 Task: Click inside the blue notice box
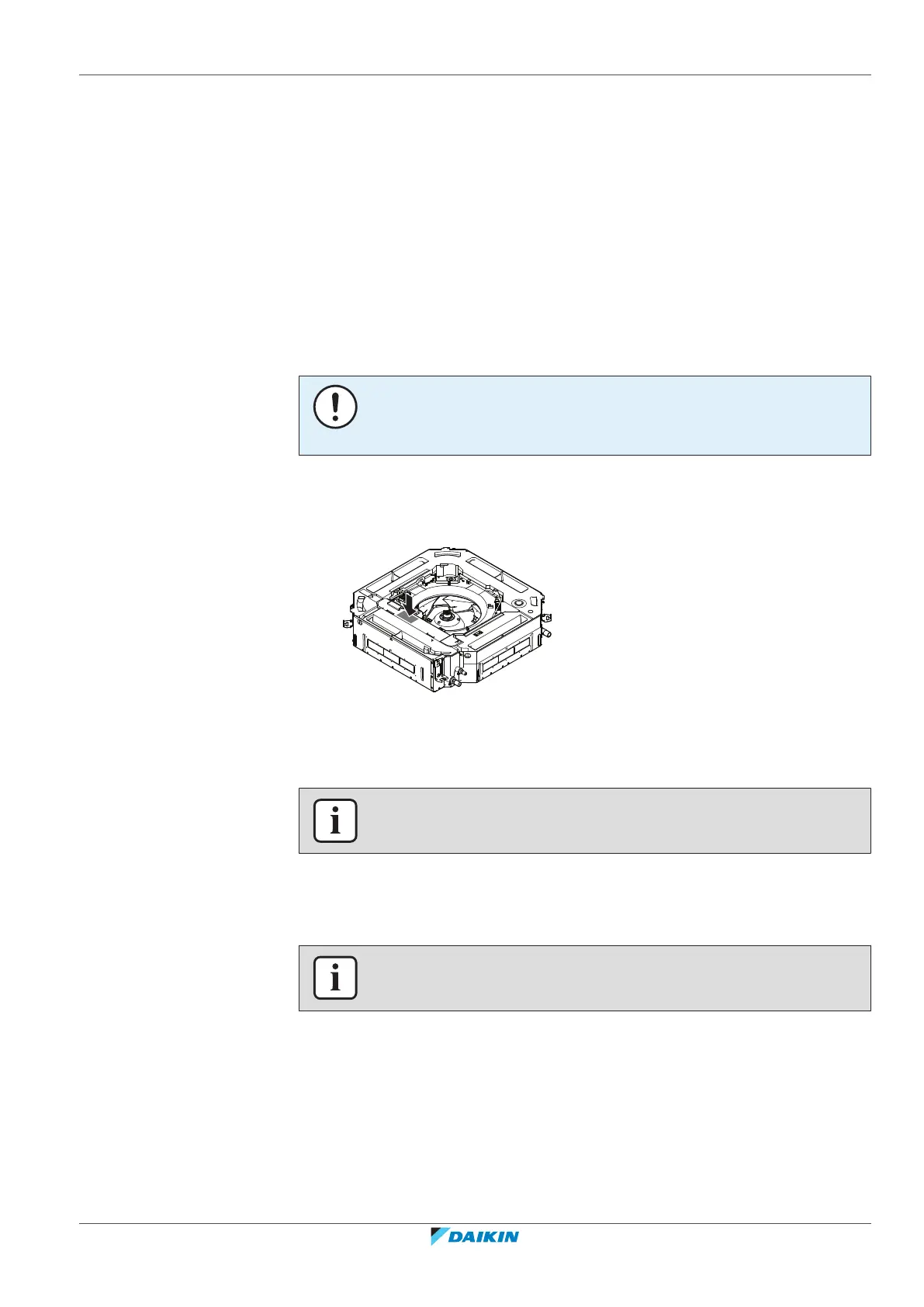tap(605, 415)
